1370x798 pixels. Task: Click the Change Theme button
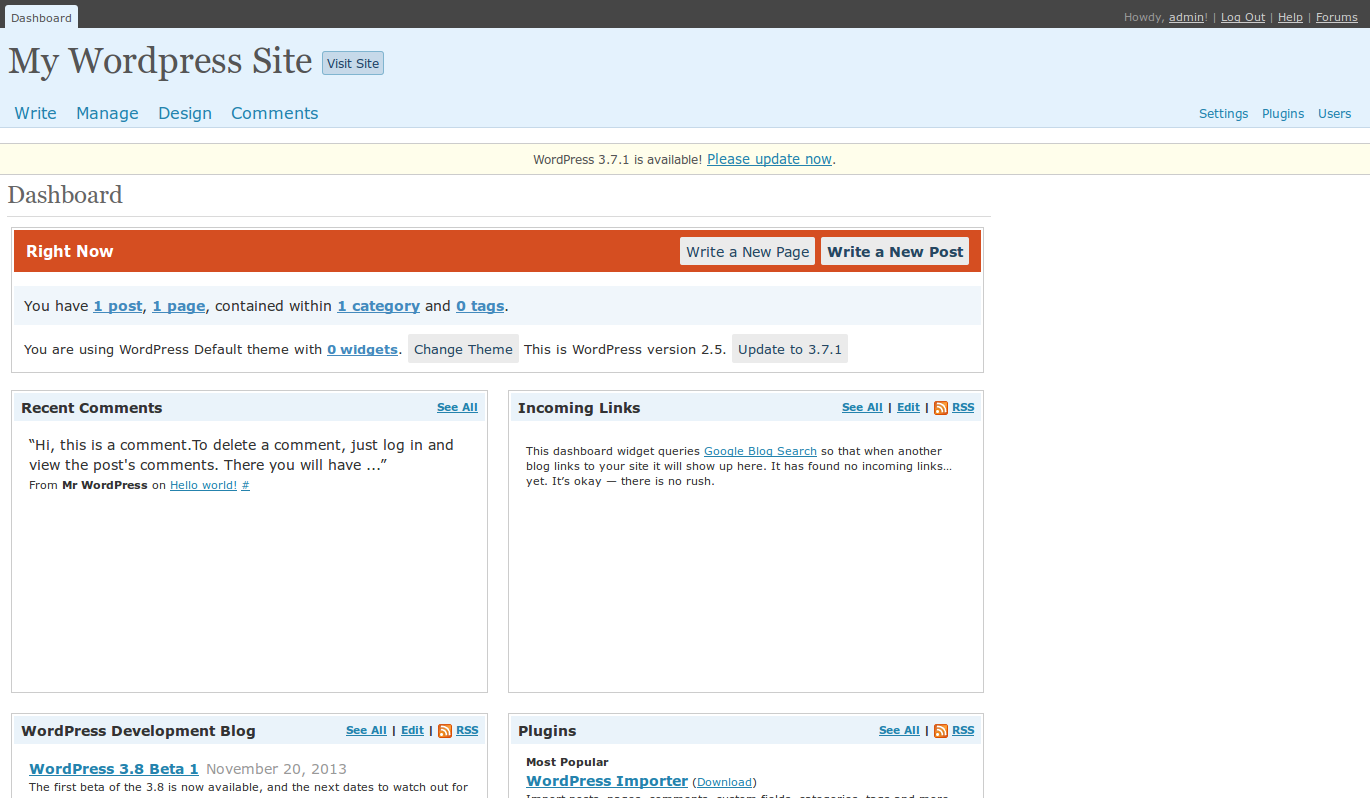[x=463, y=349]
